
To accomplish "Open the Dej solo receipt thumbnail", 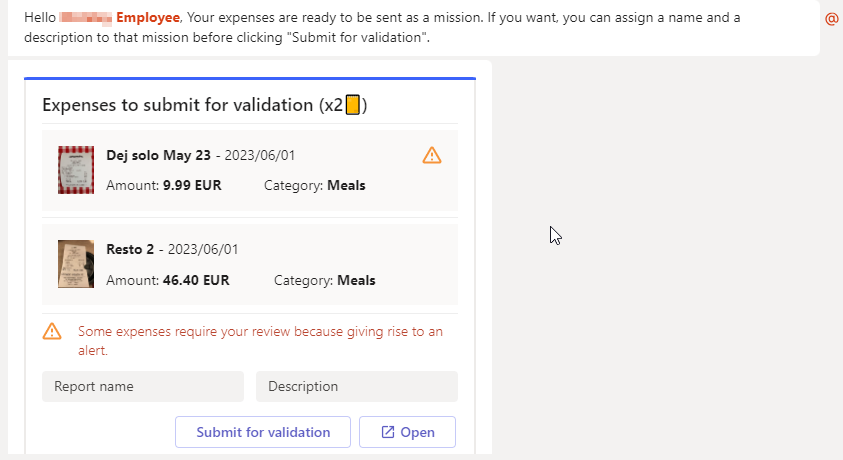I will (76, 170).
